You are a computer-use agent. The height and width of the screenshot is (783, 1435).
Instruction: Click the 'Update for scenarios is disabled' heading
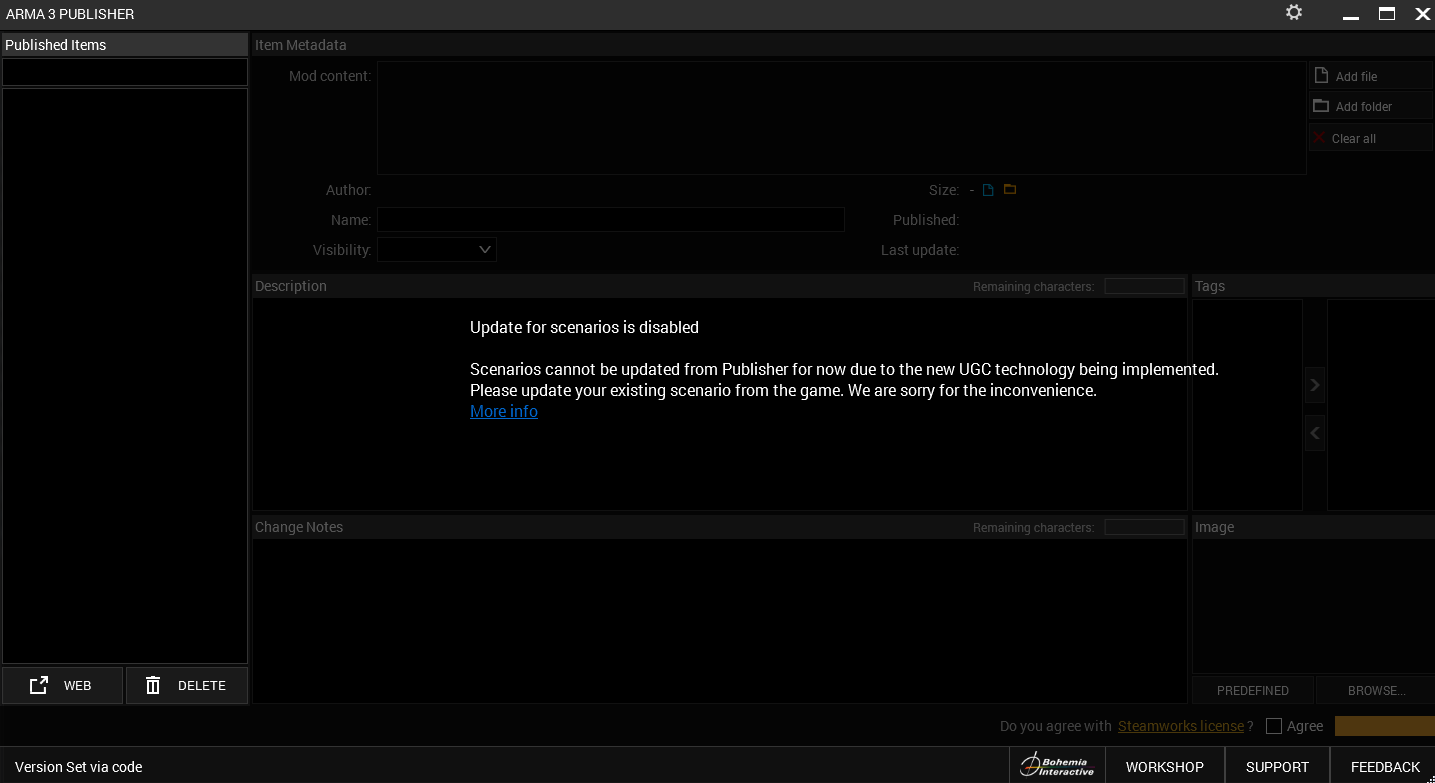click(x=584, y=327)
